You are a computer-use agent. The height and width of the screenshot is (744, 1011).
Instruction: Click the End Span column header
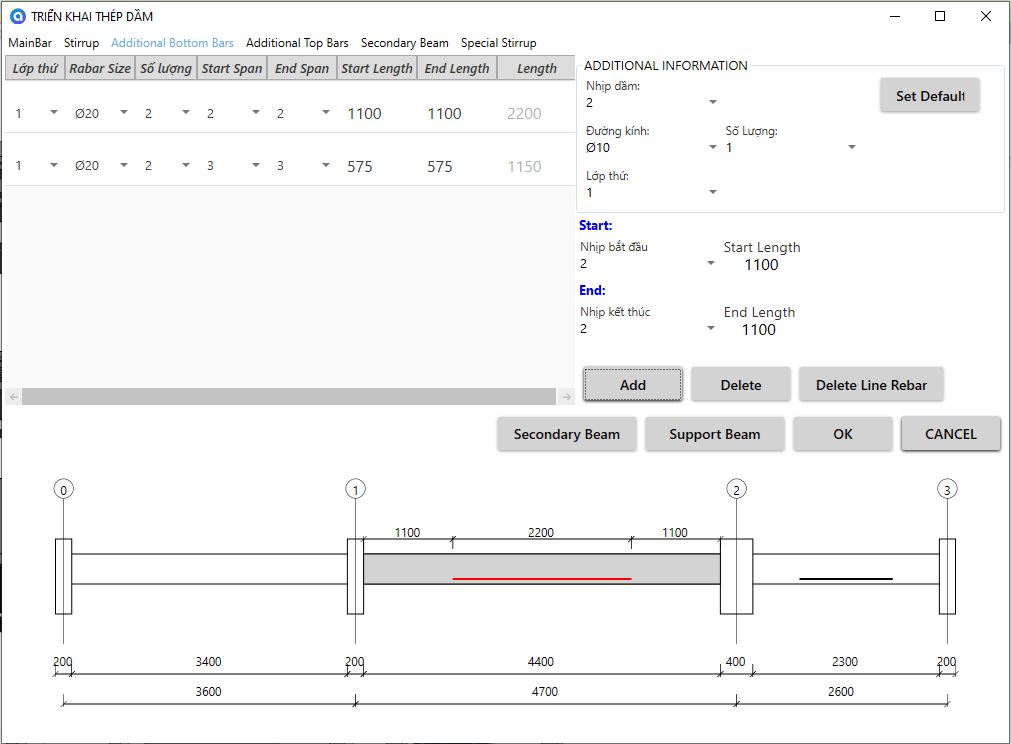[302, 68]
